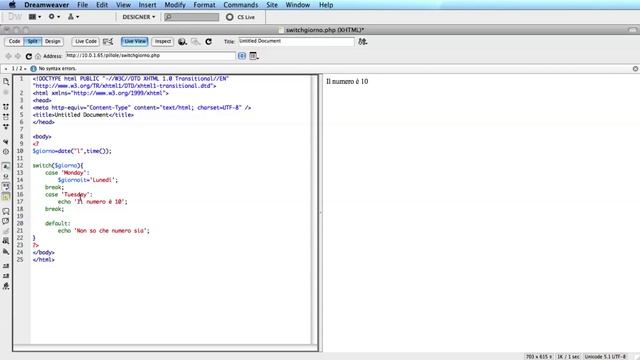Image resolution: width=640 pixels, height=360 pixels.
Task: Click the Indent Code icon
Action: pos(6,266)
